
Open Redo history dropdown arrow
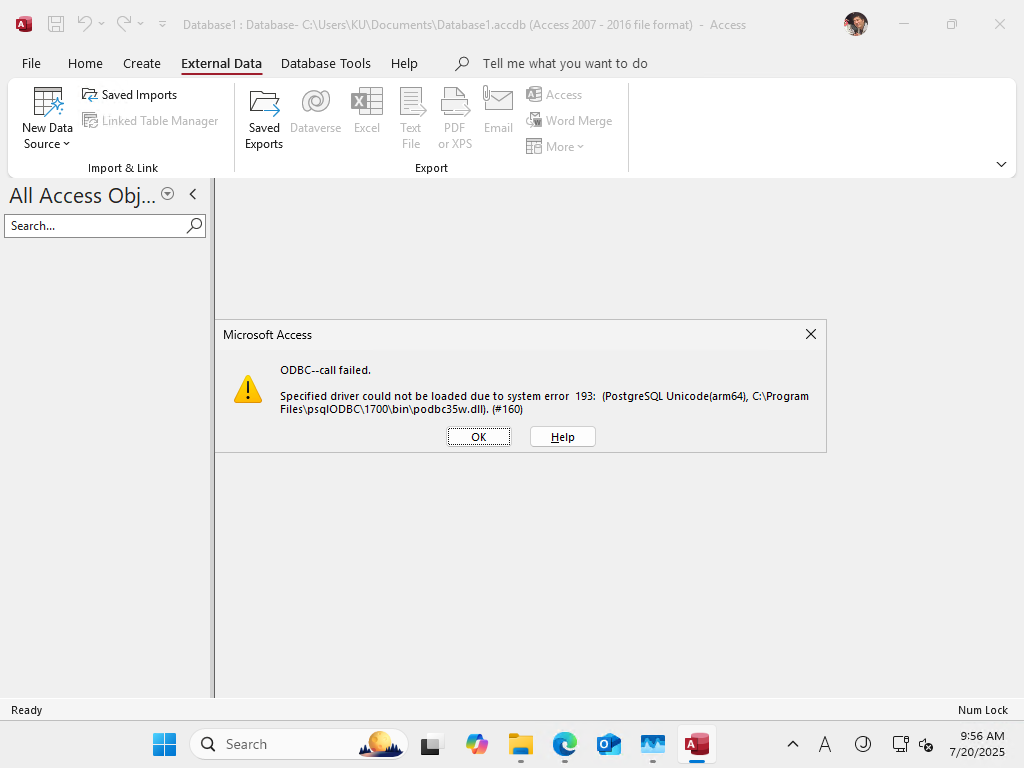(140, 24)
